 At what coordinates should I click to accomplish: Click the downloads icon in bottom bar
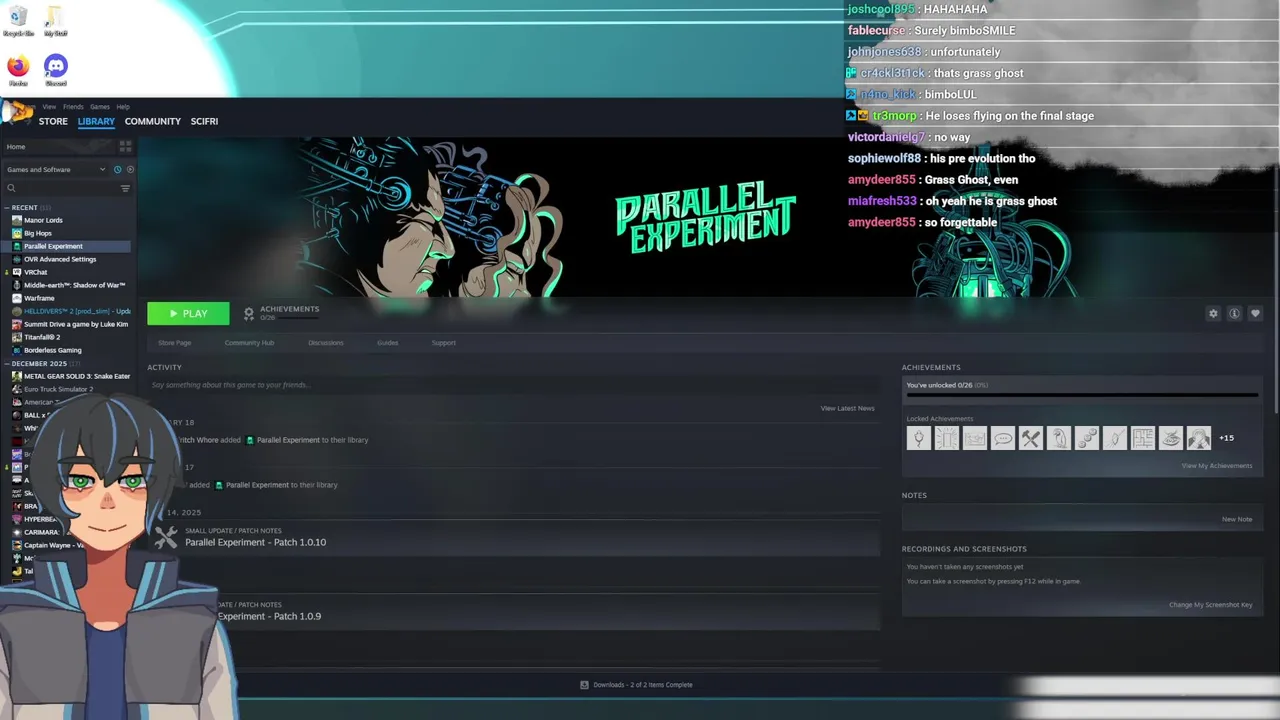coord(584,685)
